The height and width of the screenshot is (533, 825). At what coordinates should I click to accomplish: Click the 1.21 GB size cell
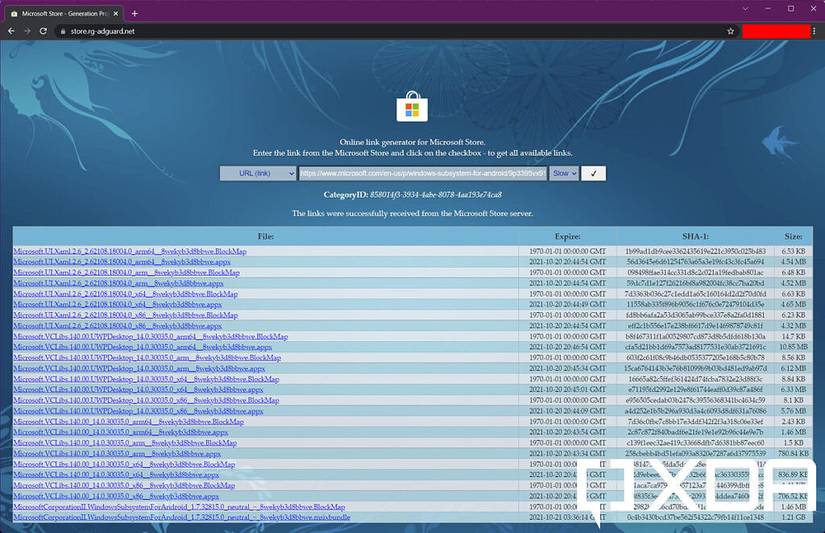pyautogui.click(x=794, y=518)
